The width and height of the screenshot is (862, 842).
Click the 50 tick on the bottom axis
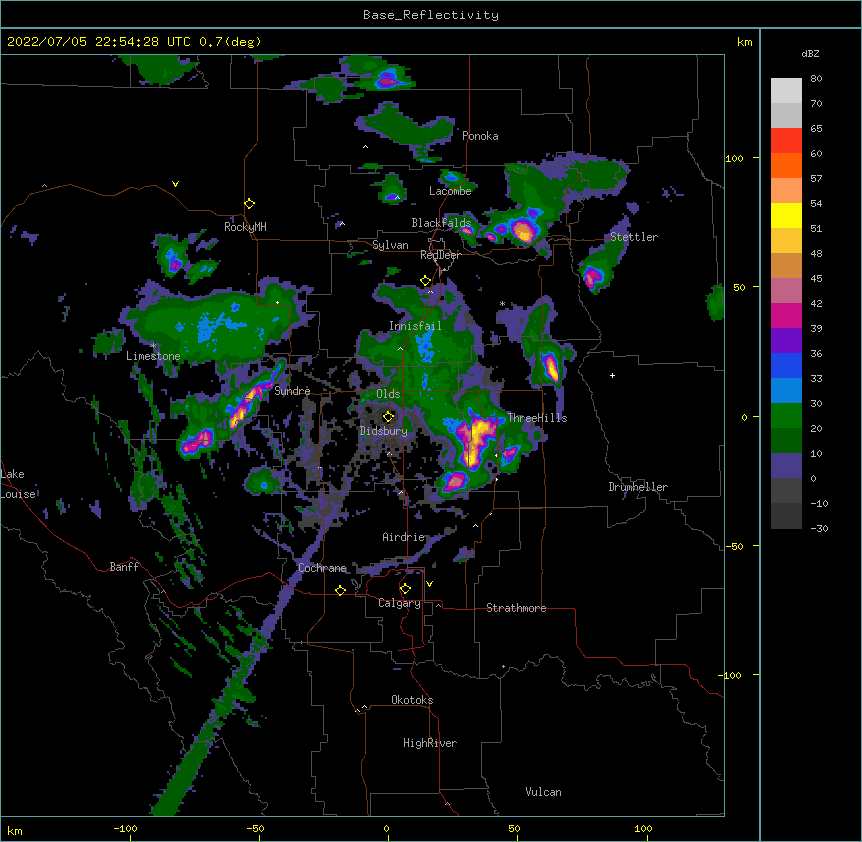514,828
